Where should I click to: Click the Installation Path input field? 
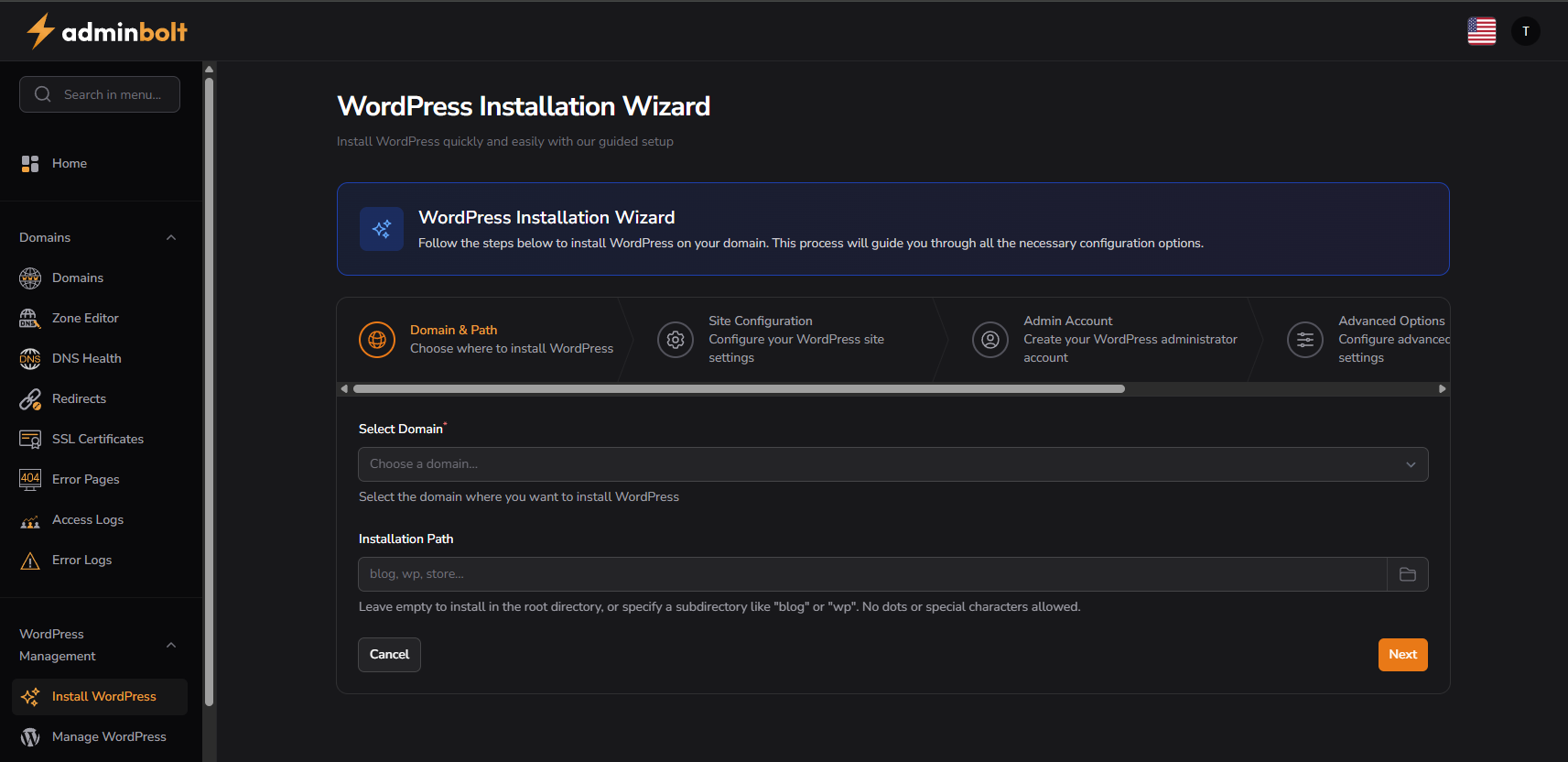(872, 574)
